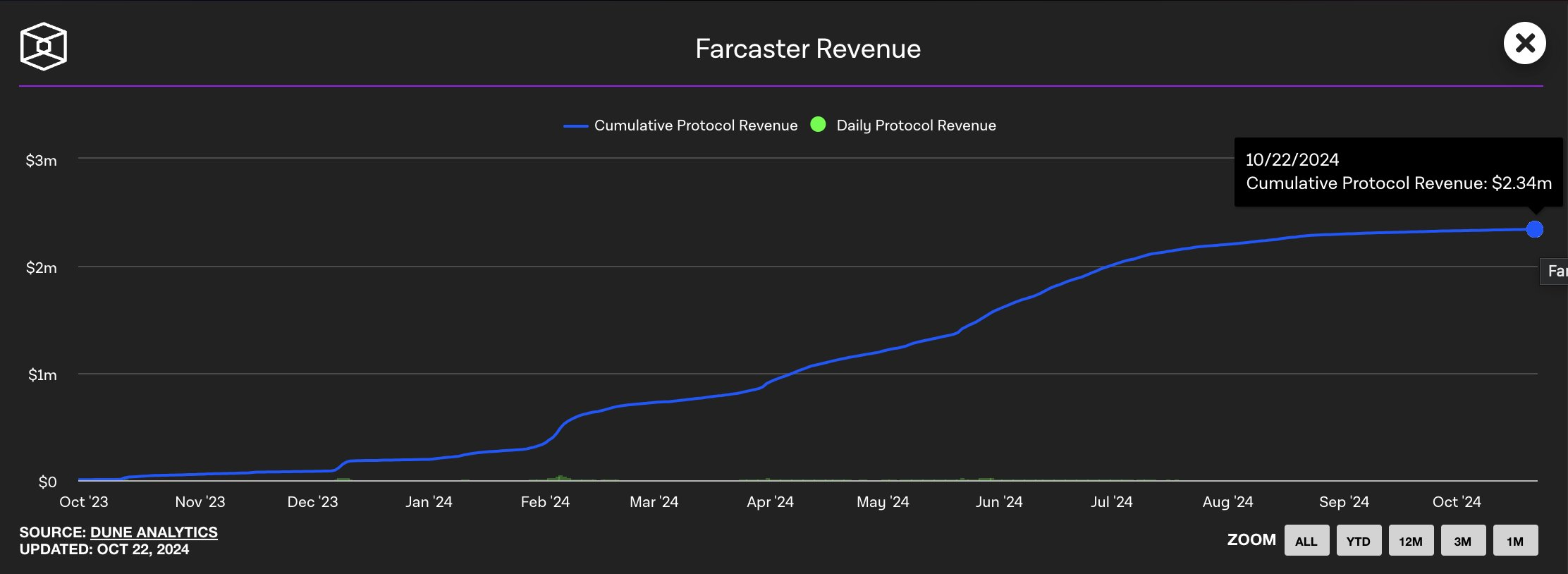Click the Jul '24 x-axis label
1568x574 pixels.
pyautogui.click(x=1112, y=502)
